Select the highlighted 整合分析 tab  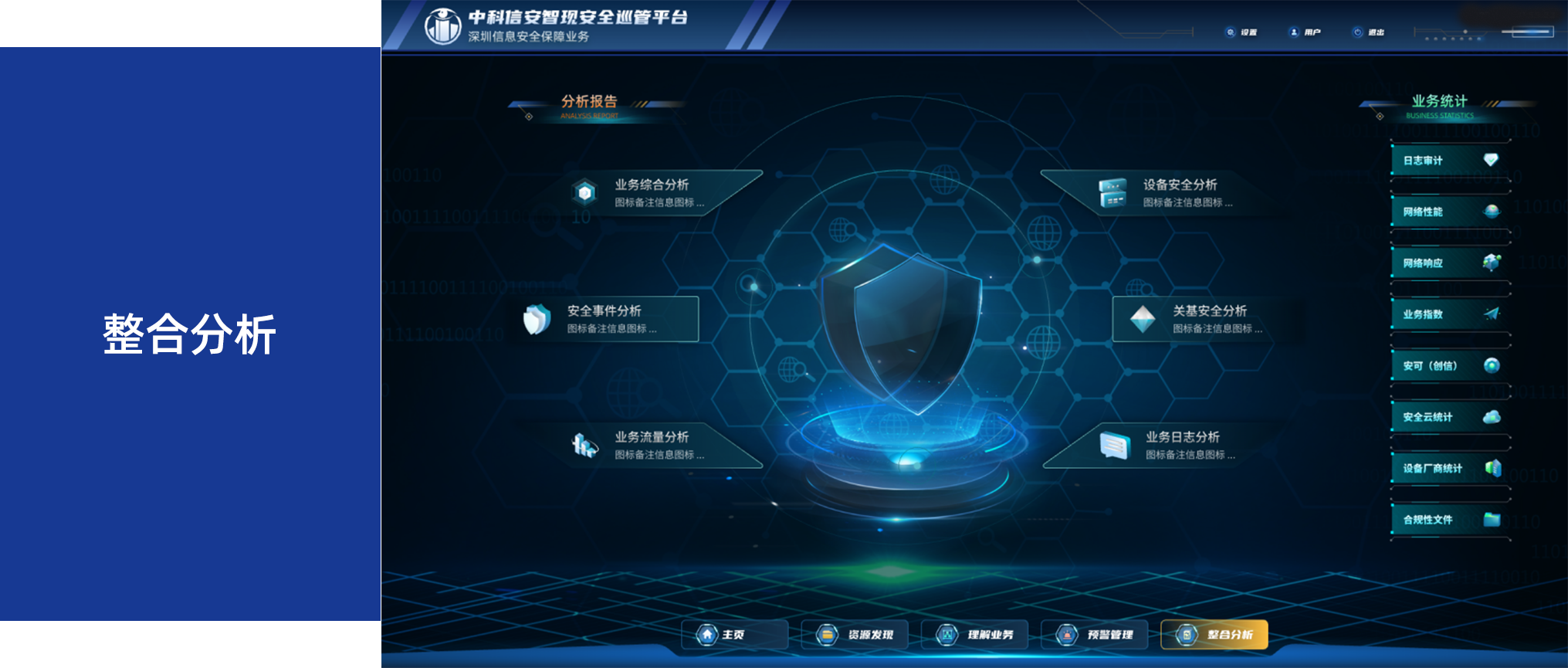point(1214,635)
